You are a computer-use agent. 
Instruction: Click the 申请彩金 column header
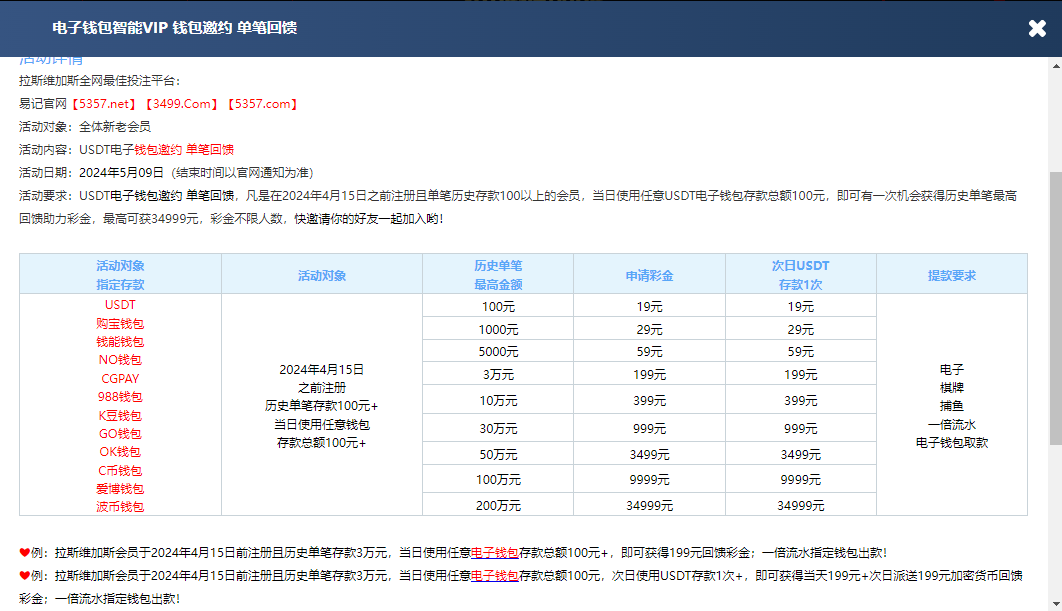[649, 275]
